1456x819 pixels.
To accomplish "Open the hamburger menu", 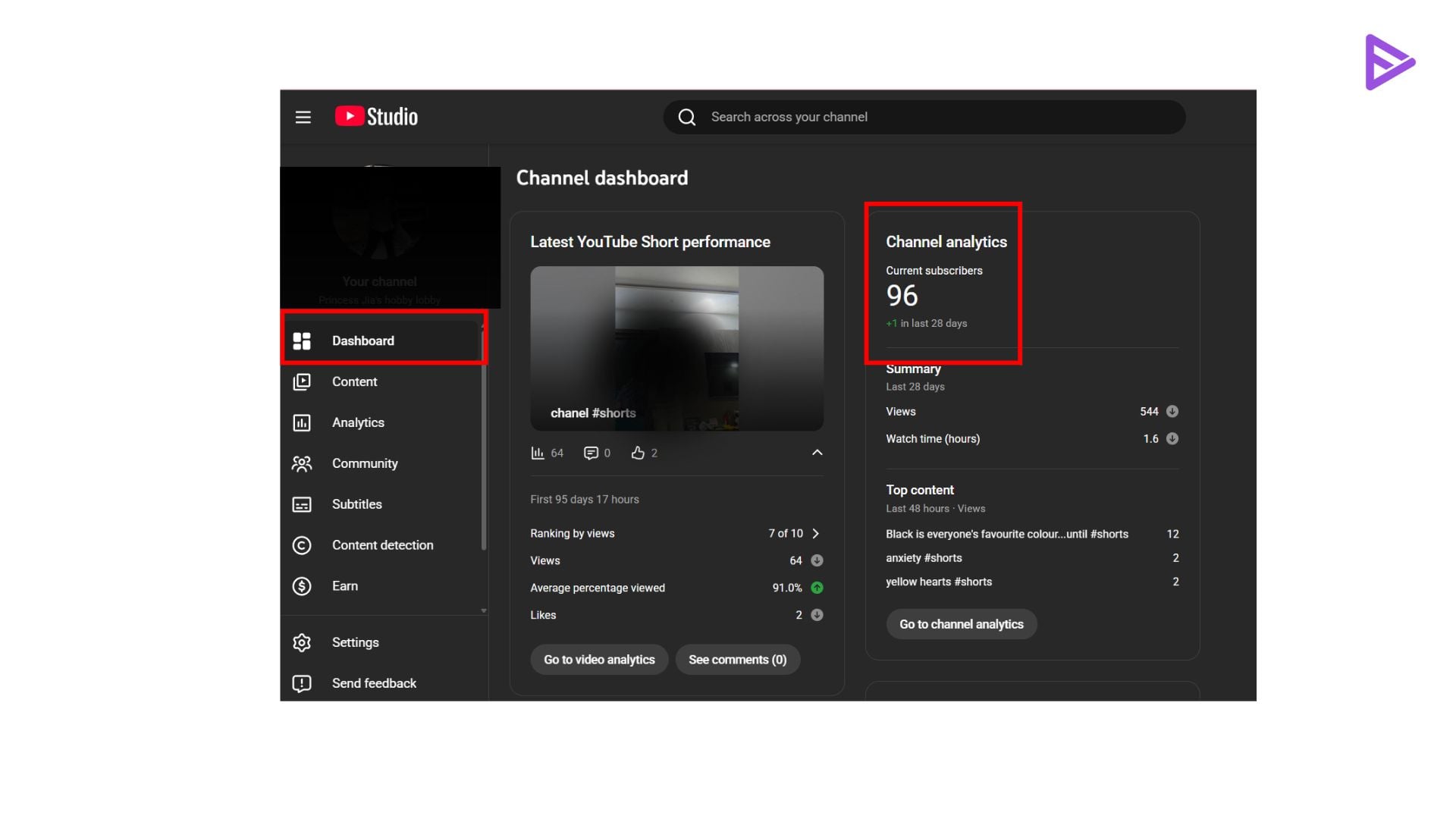I will coord(303,117).
